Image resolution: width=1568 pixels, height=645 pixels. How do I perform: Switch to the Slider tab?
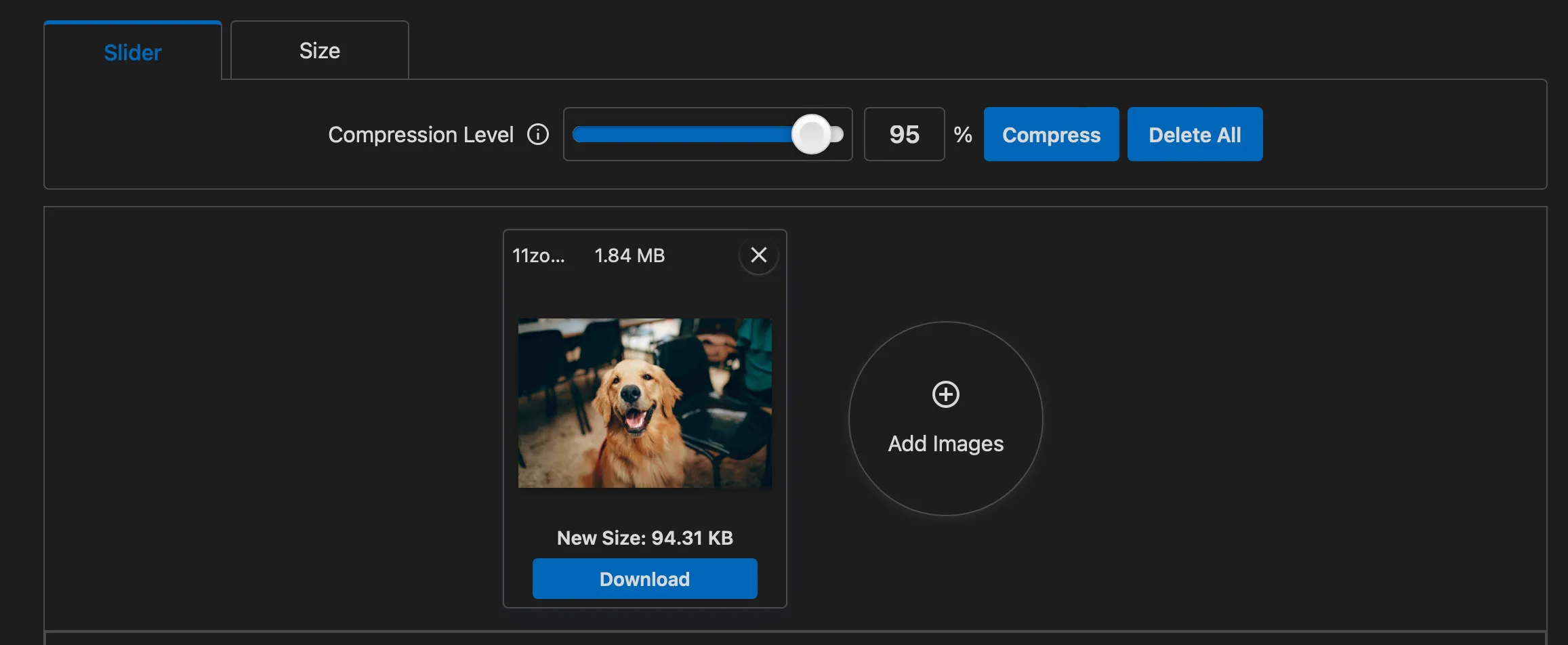133,52
